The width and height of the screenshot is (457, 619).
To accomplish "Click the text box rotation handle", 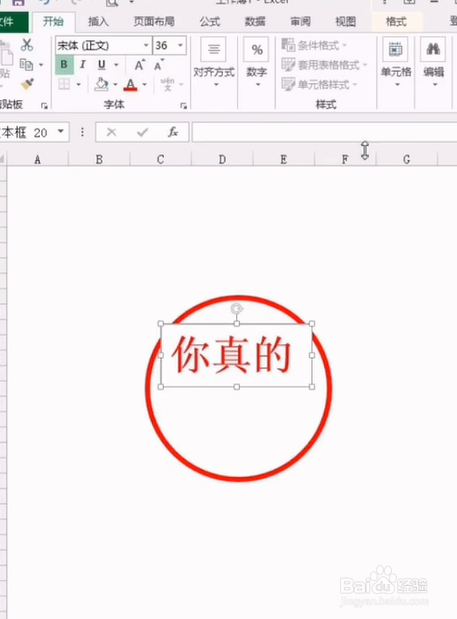I will (236, 309).
